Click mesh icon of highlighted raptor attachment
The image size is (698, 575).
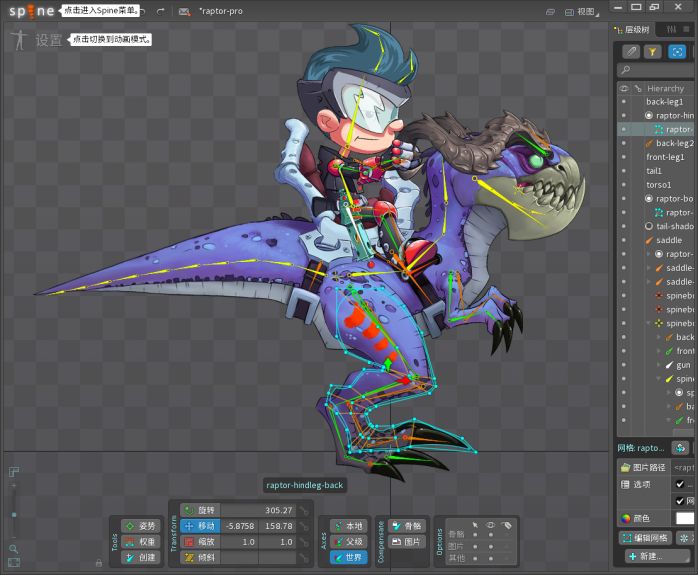(659, 130)
